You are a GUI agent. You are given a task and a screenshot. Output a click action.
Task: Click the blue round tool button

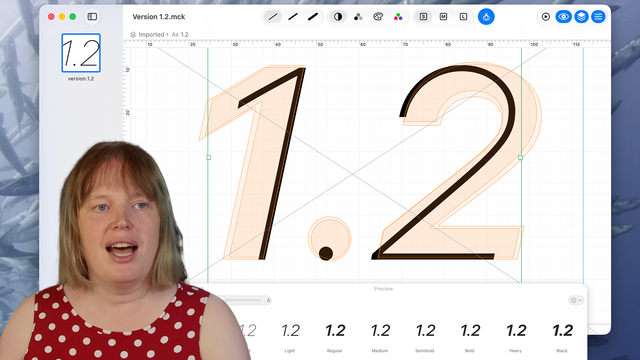[x=486, y=17]
